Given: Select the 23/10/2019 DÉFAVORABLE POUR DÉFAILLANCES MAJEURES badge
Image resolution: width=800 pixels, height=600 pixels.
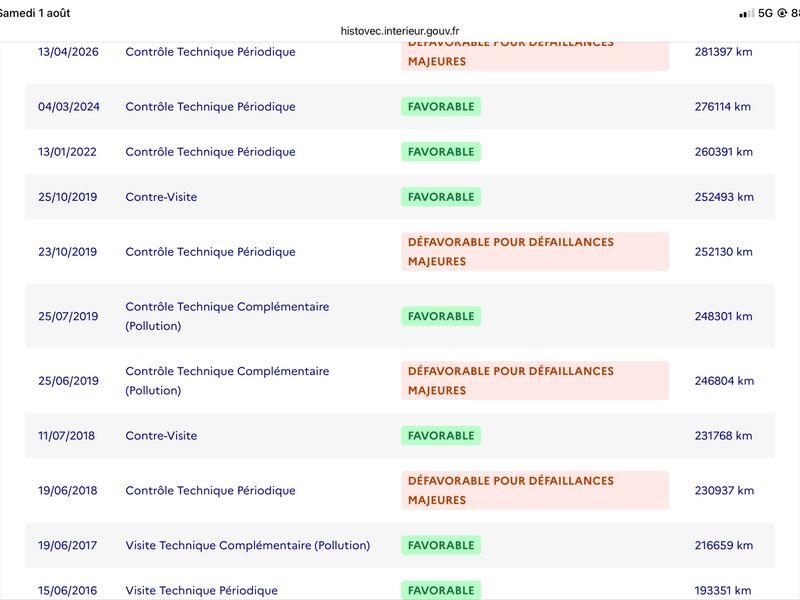Looking at the screenshot, I should point(535,252).
